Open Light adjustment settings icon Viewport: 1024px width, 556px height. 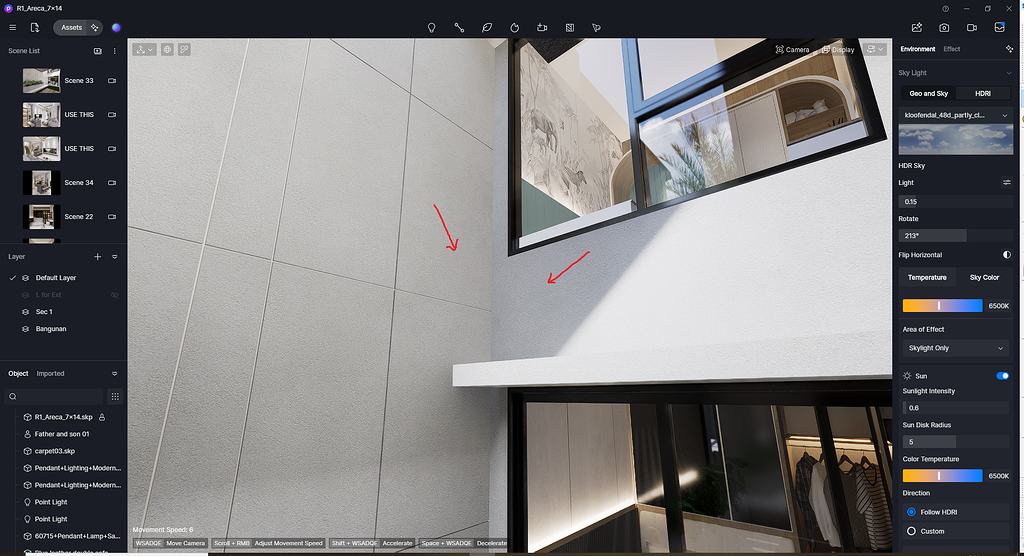point(1006,182)
